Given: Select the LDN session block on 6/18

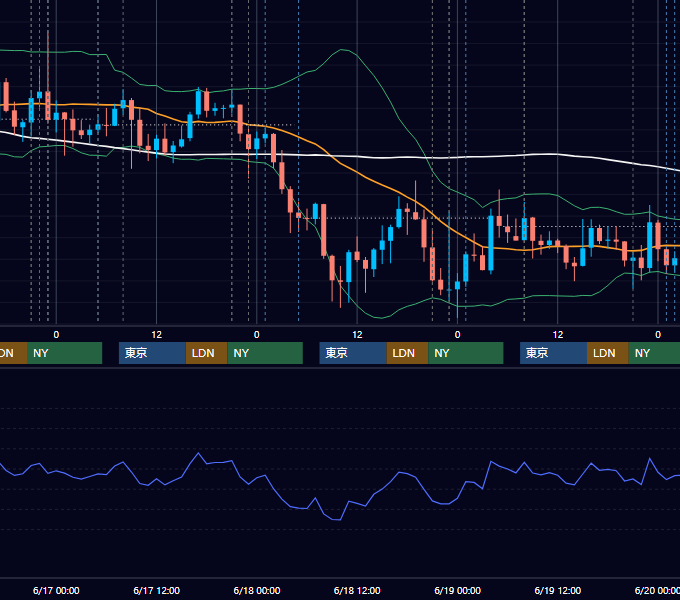Looking at the screenshot, I should [407, 353].
